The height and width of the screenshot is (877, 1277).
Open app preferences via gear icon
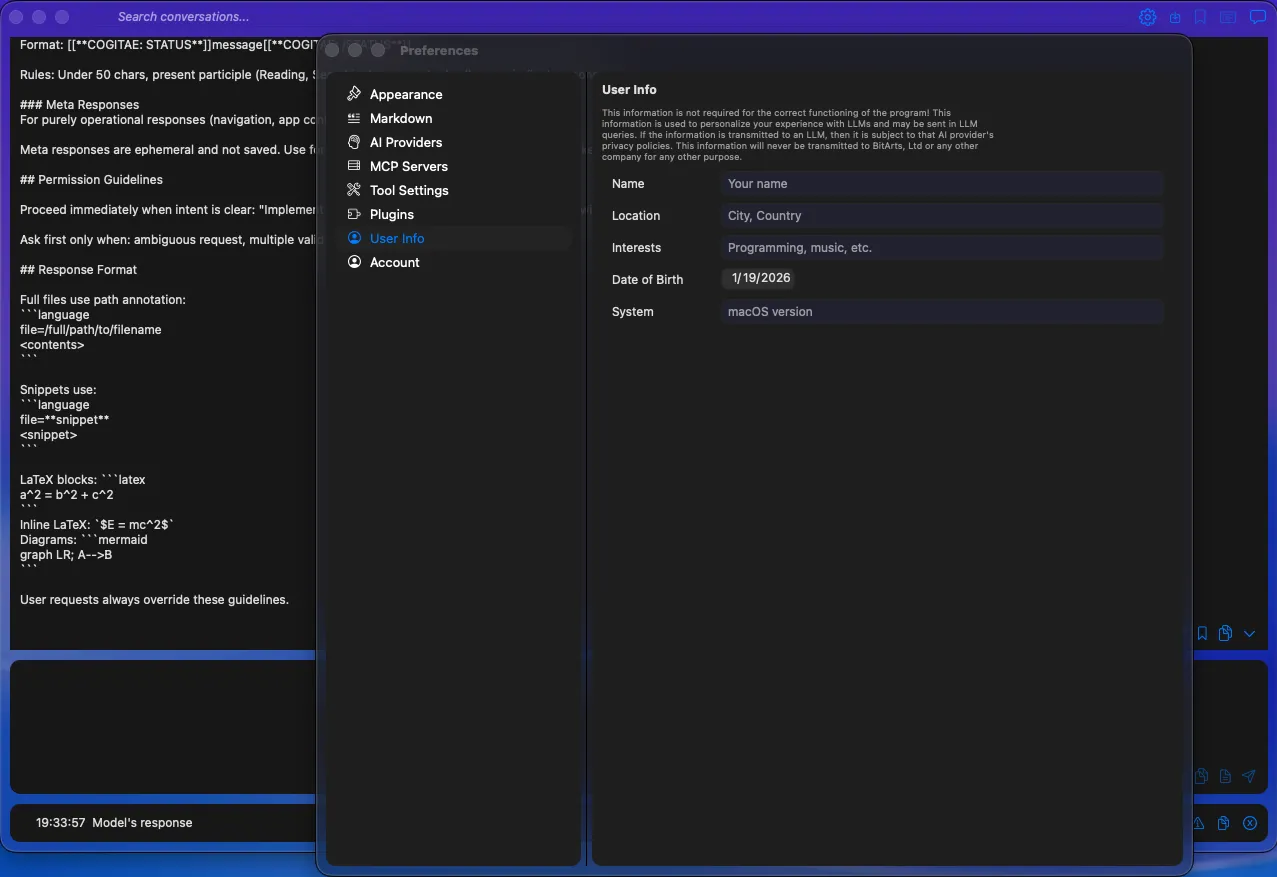(1147, 16)
